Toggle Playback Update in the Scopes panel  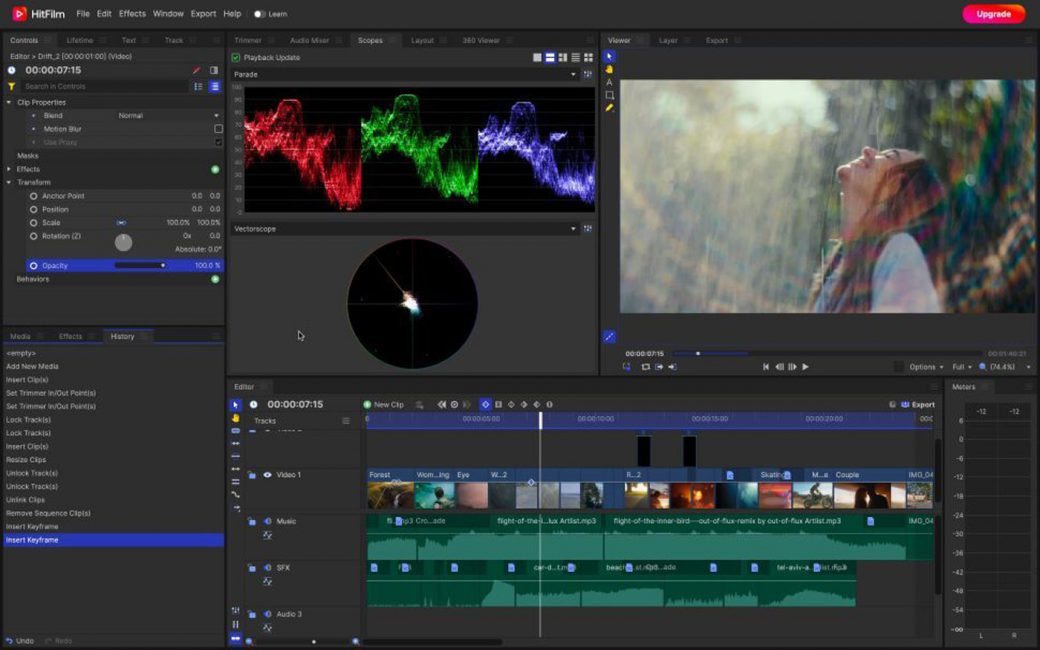click(x=235, y=57)
